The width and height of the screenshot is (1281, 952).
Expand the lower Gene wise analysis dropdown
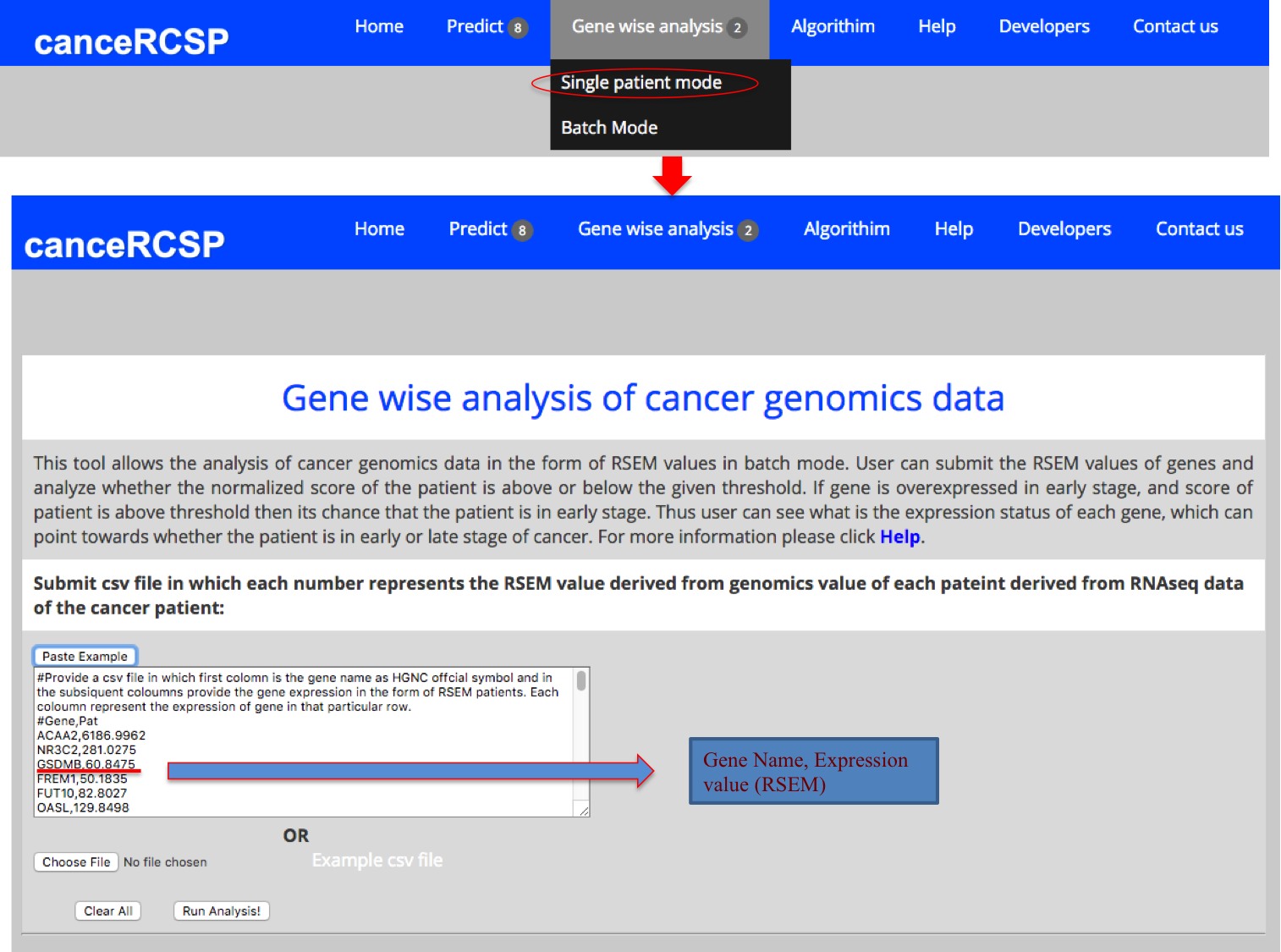click(656, 229)
